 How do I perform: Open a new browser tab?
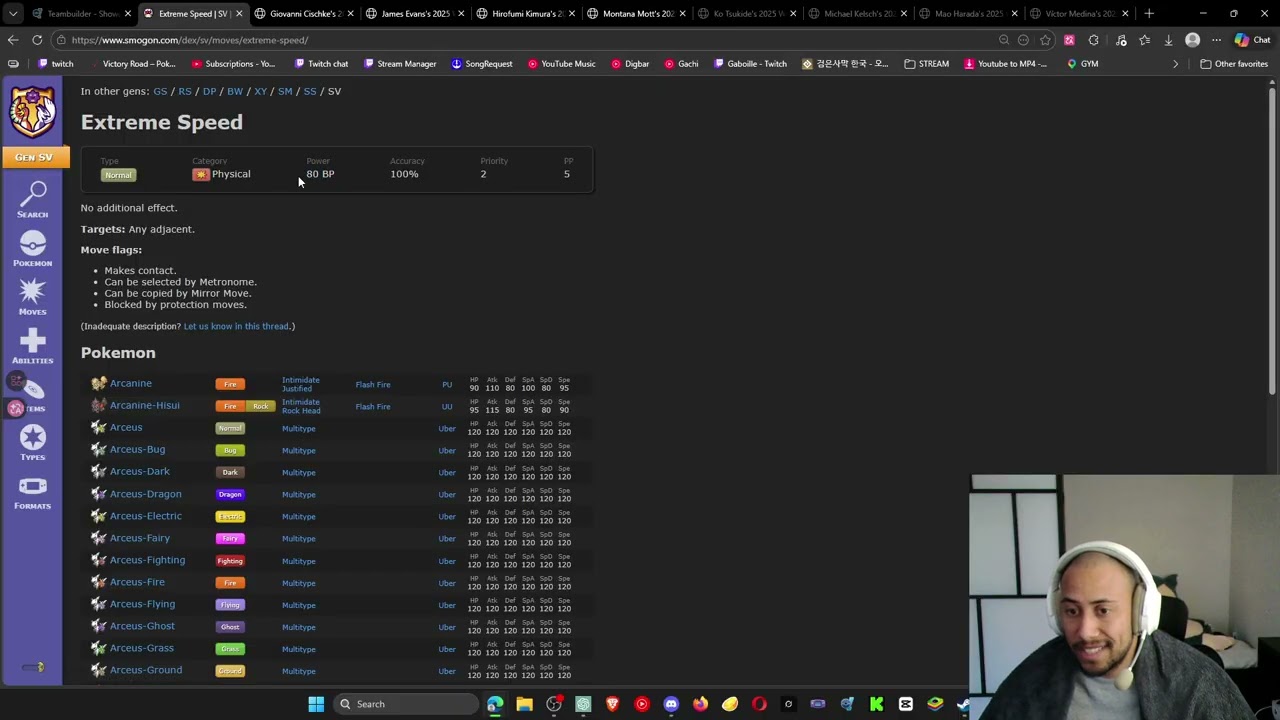click(x=1149, y=14)
